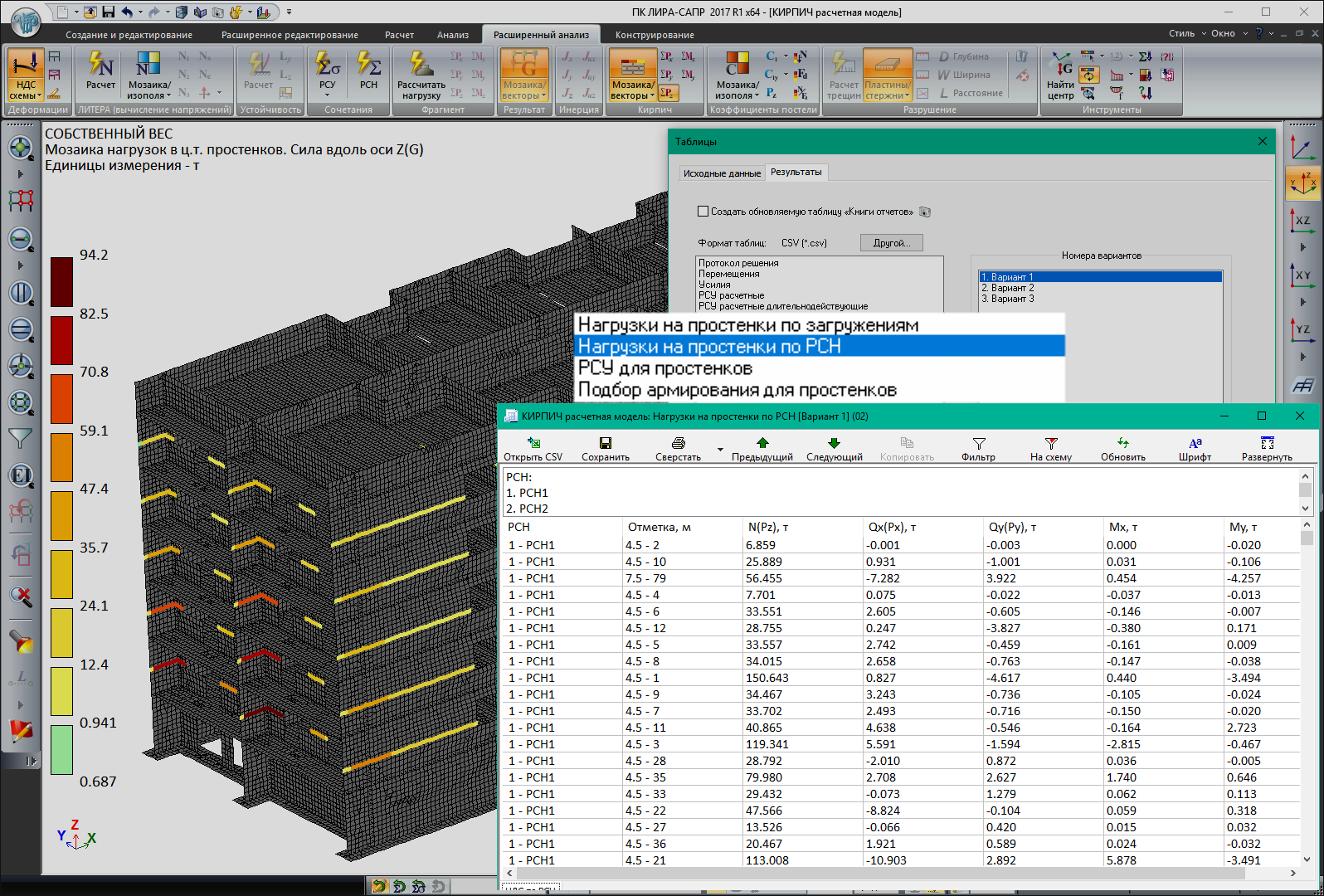1324x896 pixels.
Task: Expand the Сверстать dropdown arrow
Action: click(720, 450)
